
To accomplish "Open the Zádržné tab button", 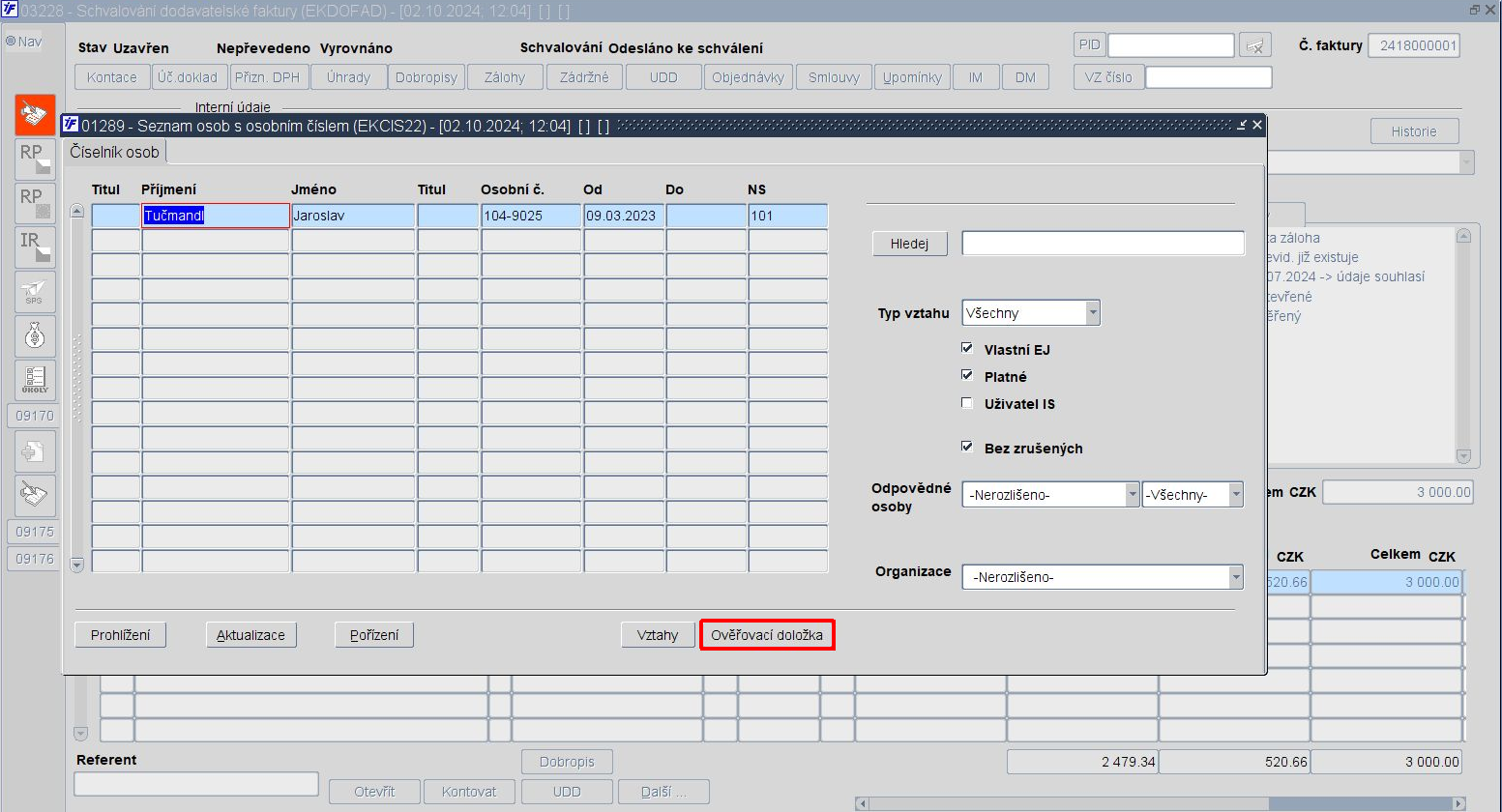I will pyautogui.click(x=584, y=77).
